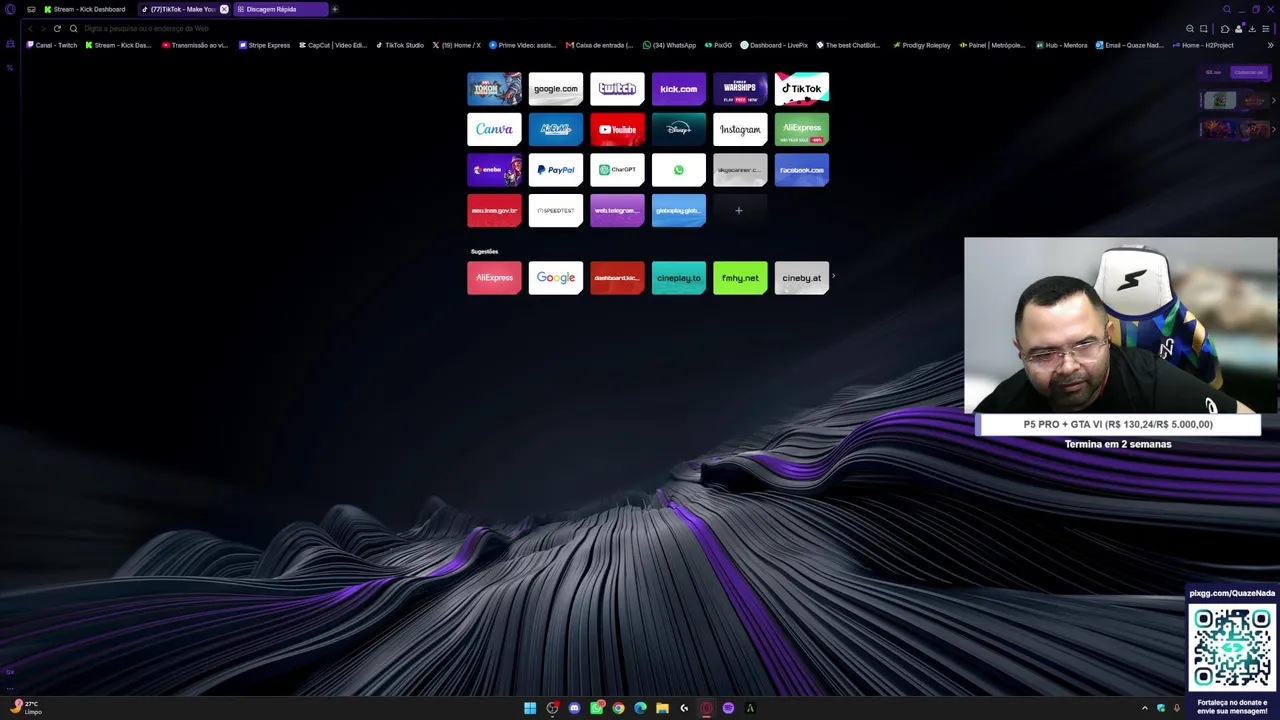Viewport: 1280px width, 720px height.
Task: Open the World of Warships speed dial tile
Action: (740, 89)
